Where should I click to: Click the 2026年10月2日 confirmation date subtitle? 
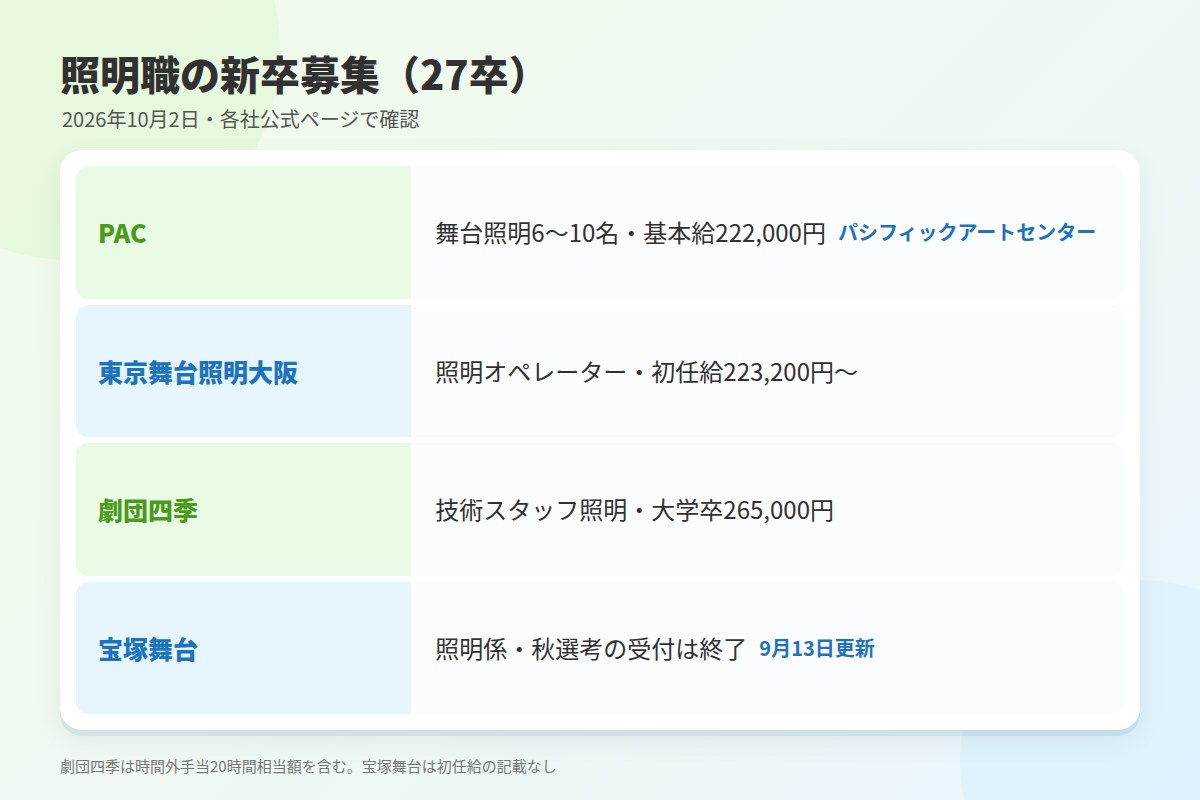pos(240,120)
